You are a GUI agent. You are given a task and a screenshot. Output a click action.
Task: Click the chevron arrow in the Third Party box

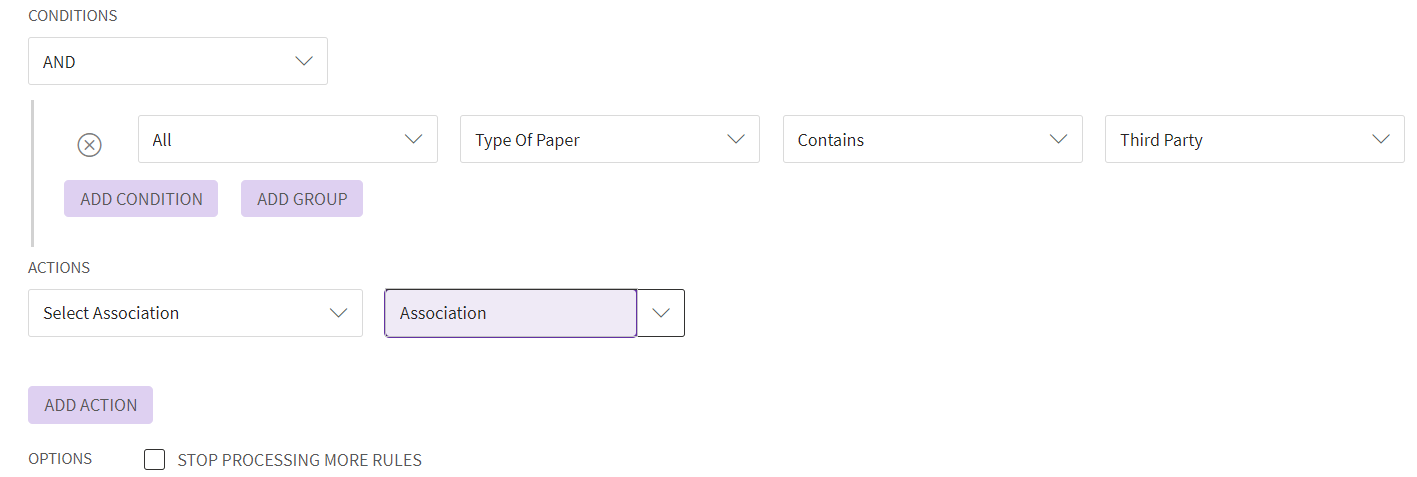coord(1381,140)
